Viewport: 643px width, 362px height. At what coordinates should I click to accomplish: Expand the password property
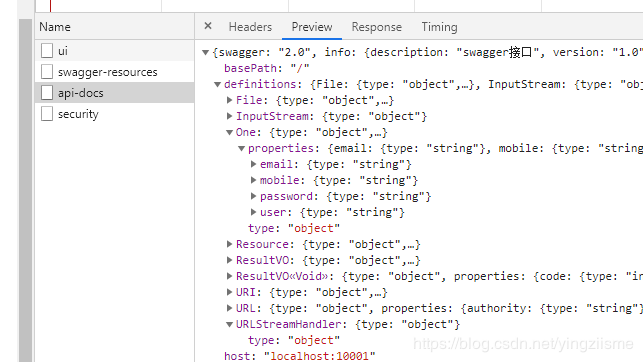pos(253,196)
